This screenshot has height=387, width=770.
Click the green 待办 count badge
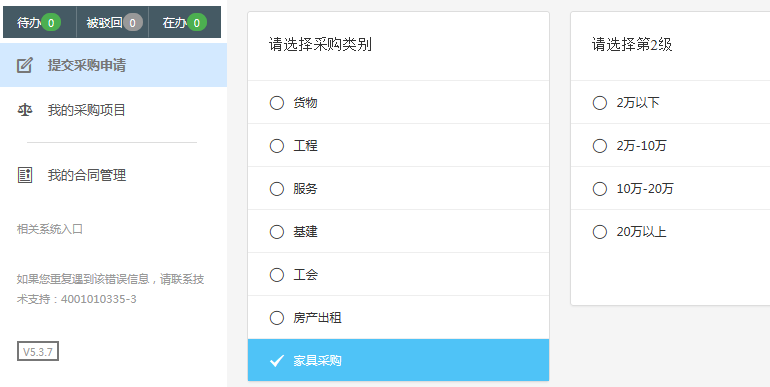point(51,23)
